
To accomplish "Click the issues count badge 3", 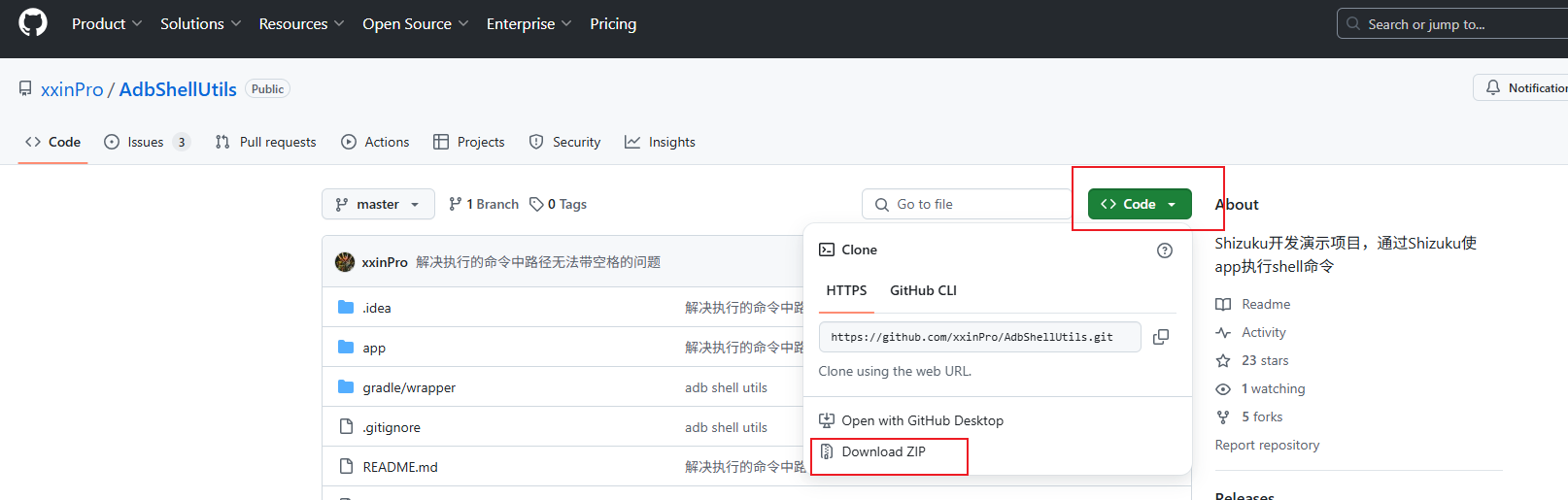I will (182, 142).
